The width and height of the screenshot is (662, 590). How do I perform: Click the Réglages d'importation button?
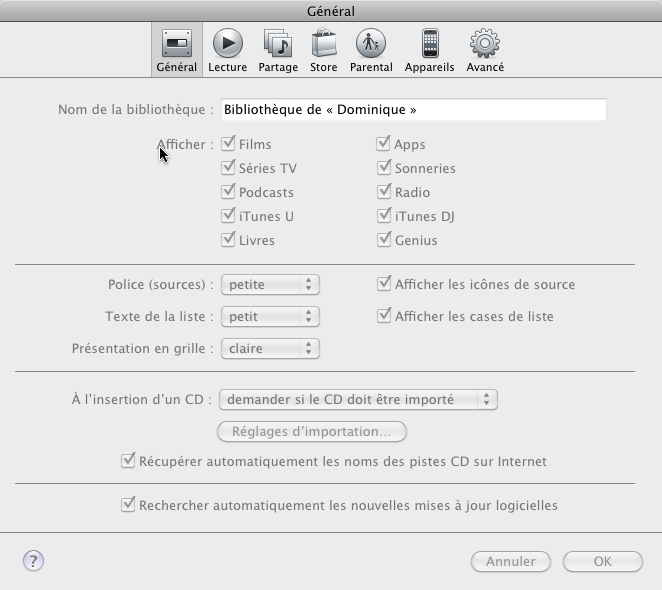click(312, 432)
